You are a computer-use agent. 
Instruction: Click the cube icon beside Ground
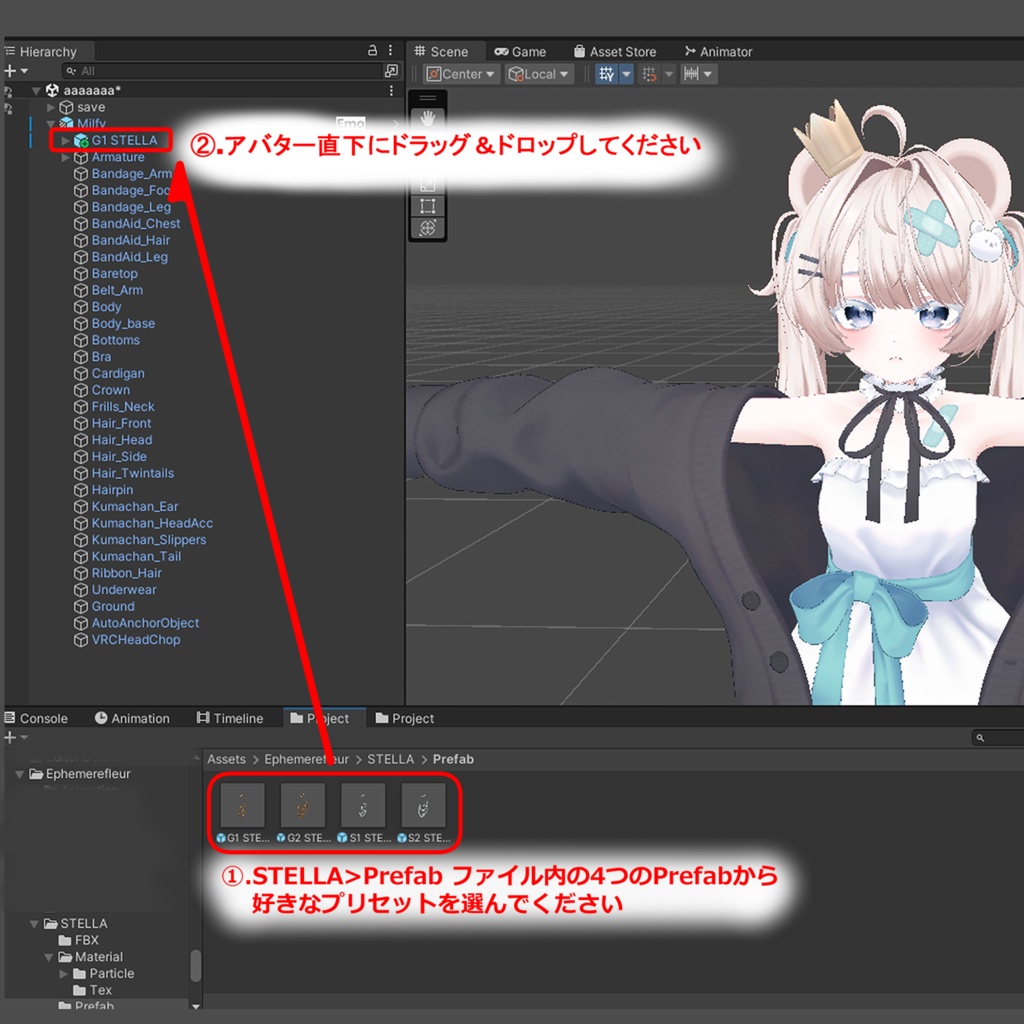81,606
